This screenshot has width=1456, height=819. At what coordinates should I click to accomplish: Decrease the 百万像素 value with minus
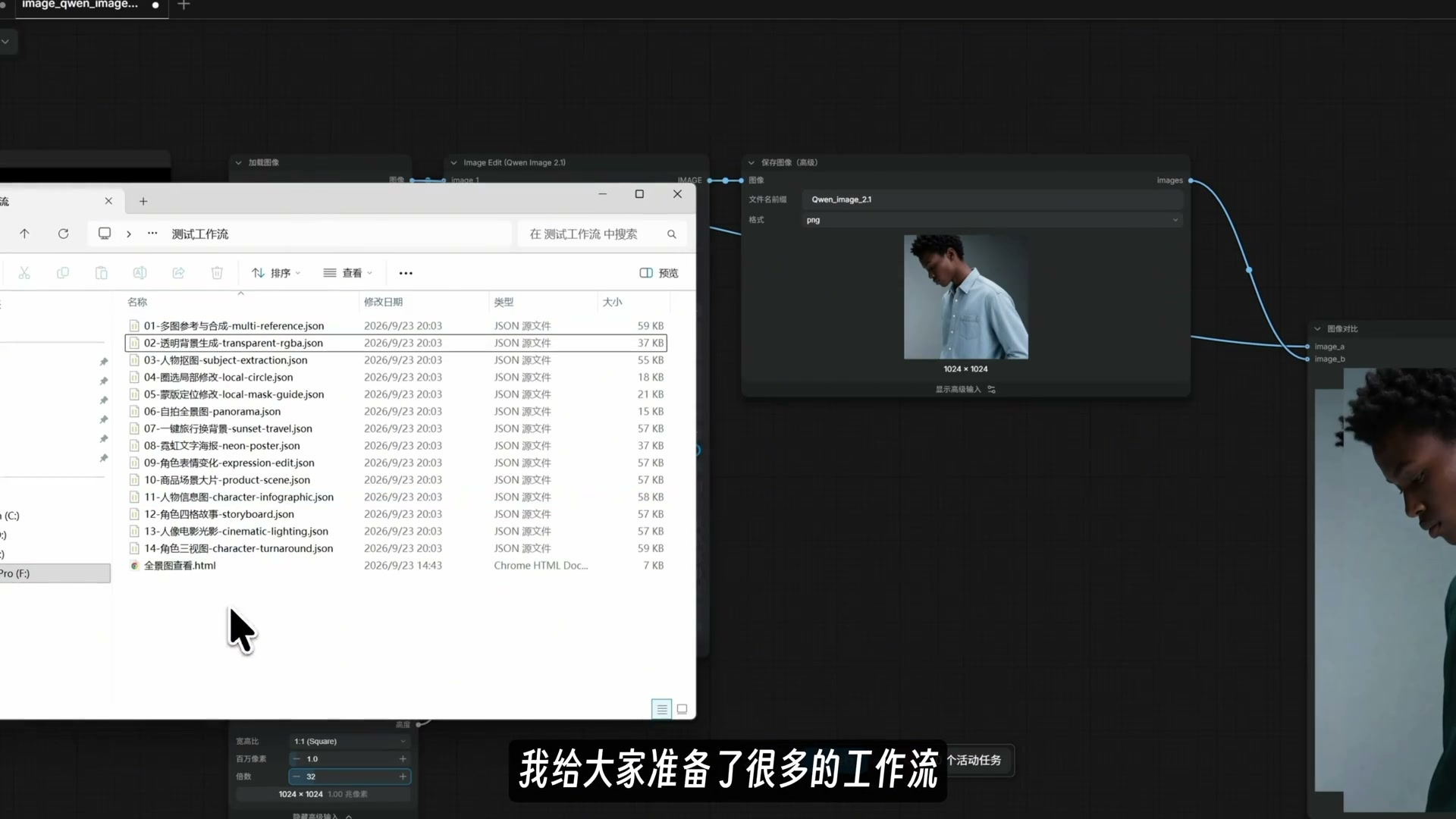[297, 759]
